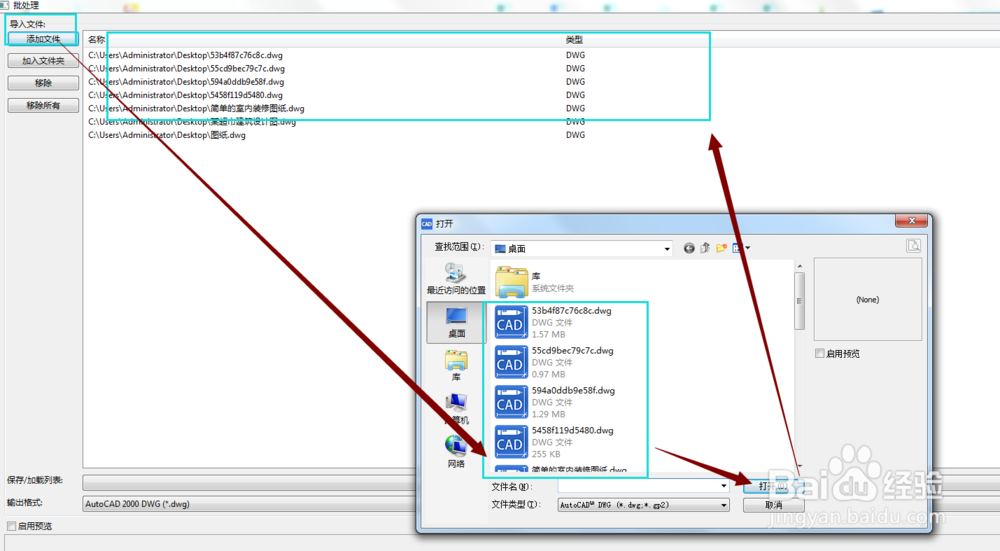Click the preview magnifier icon in dialog corner
1000x551 pixels.
click(x=913, y=246)
